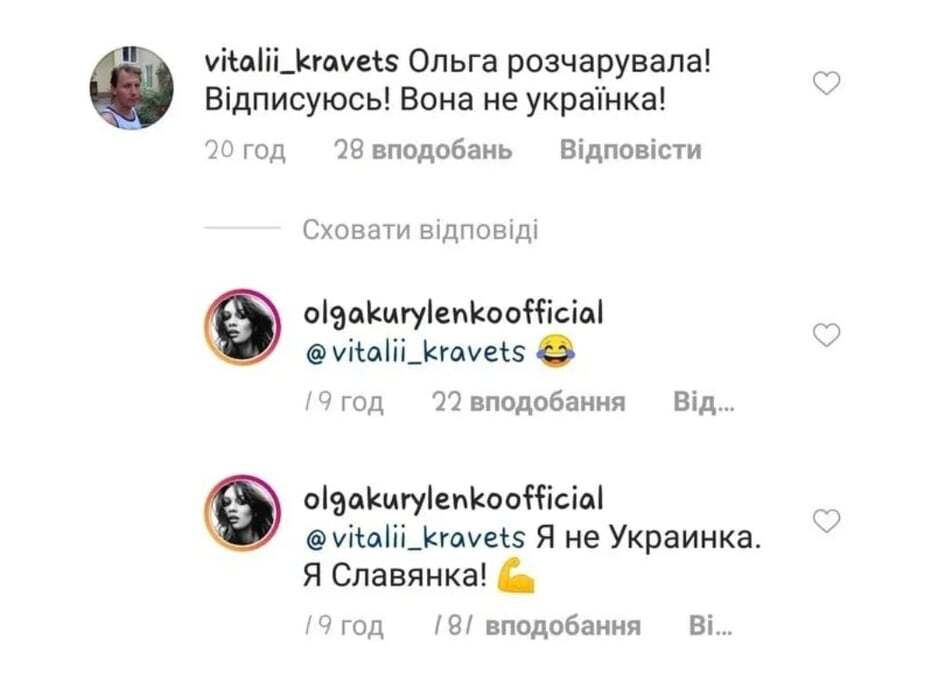Reply to vitalii_kravets using "Відповісти"

click(630, 149)
